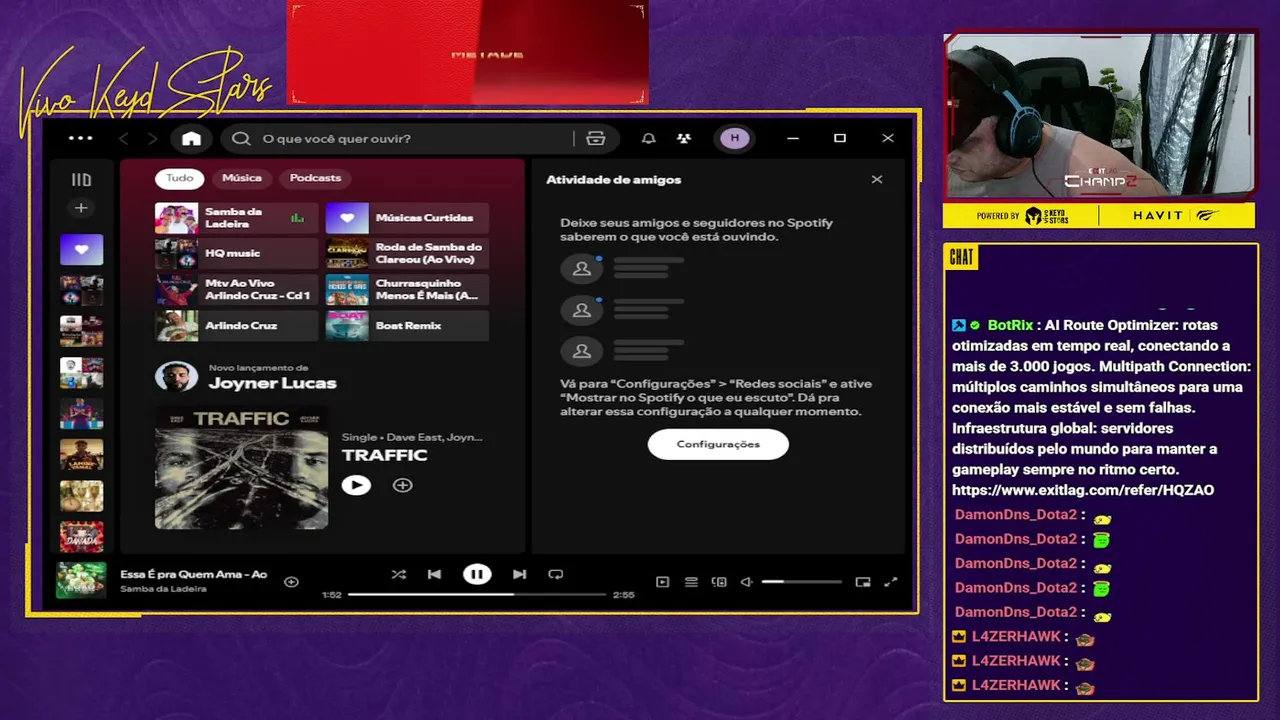The image size is (1280, 720).
Task: Mute with the speaker icon
Action: click(746, 582)
